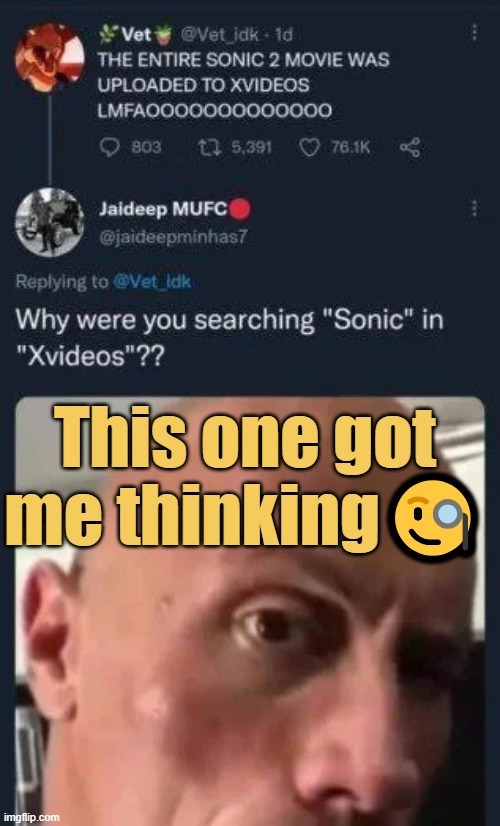View the 5,391 retweets count
This screenshot has height=826, width=500.
coord(252,147)
